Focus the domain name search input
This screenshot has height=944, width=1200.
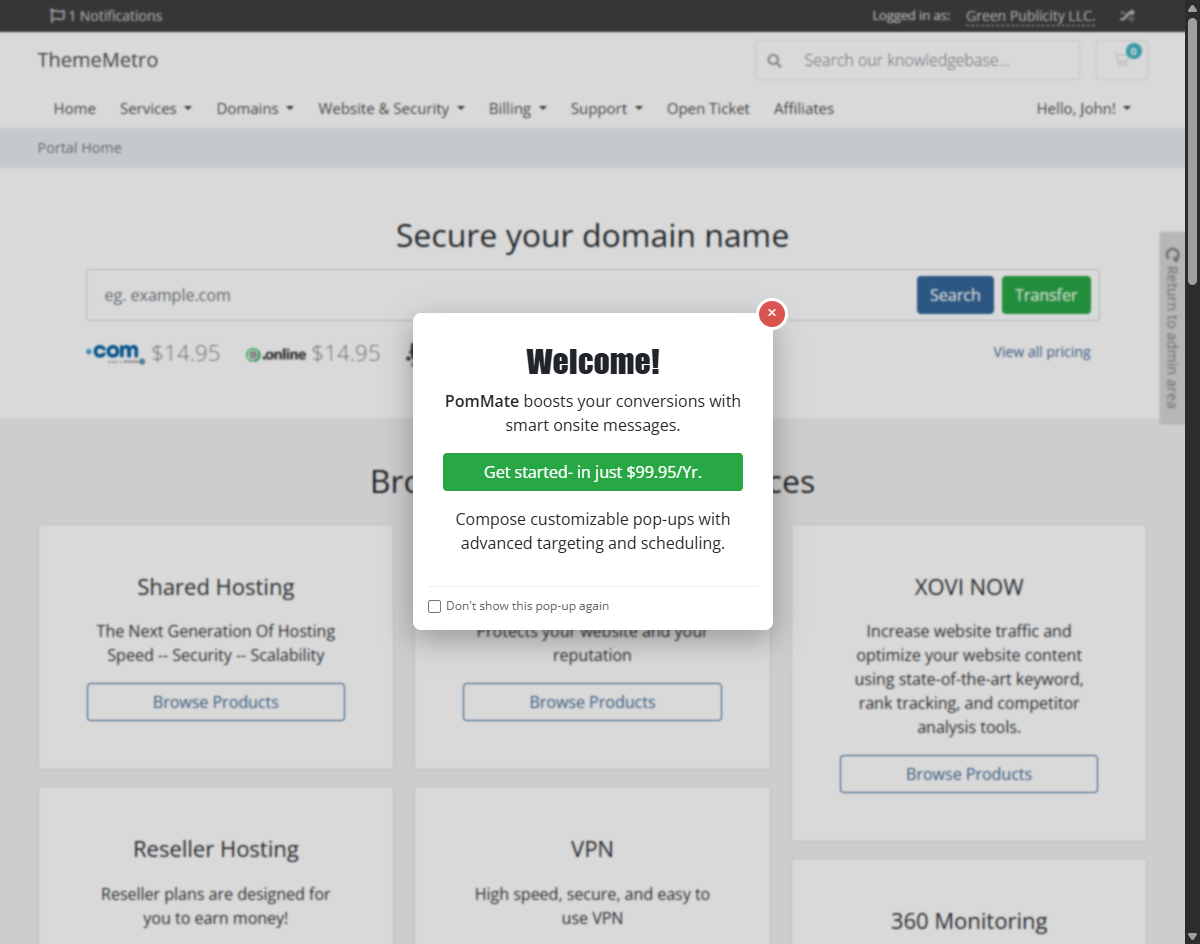(x=500, y=295)
